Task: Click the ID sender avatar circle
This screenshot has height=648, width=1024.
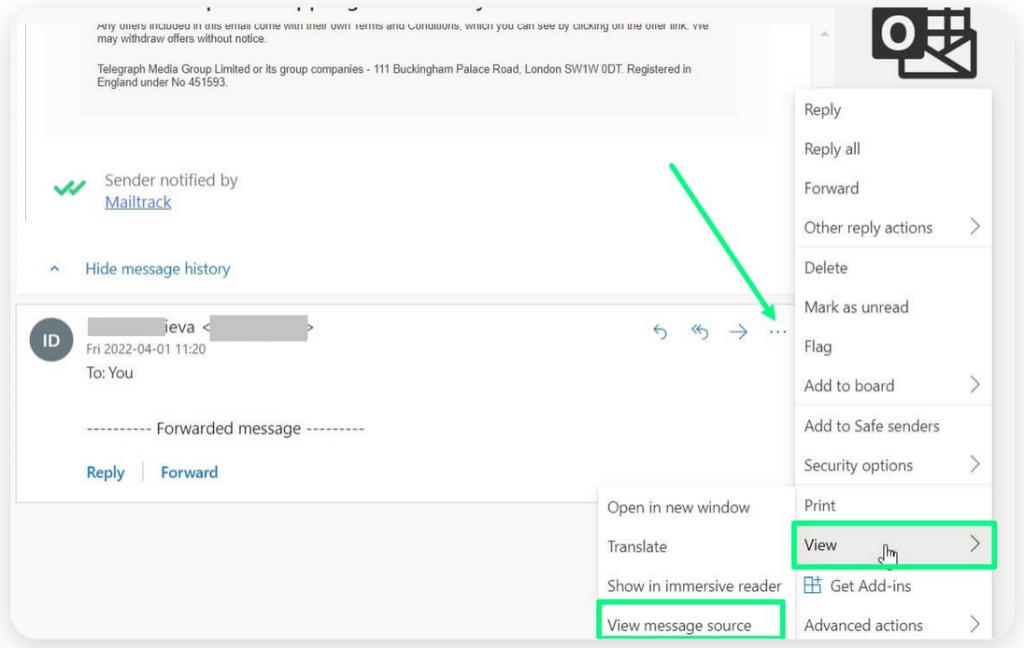Action: pos(51,340)
